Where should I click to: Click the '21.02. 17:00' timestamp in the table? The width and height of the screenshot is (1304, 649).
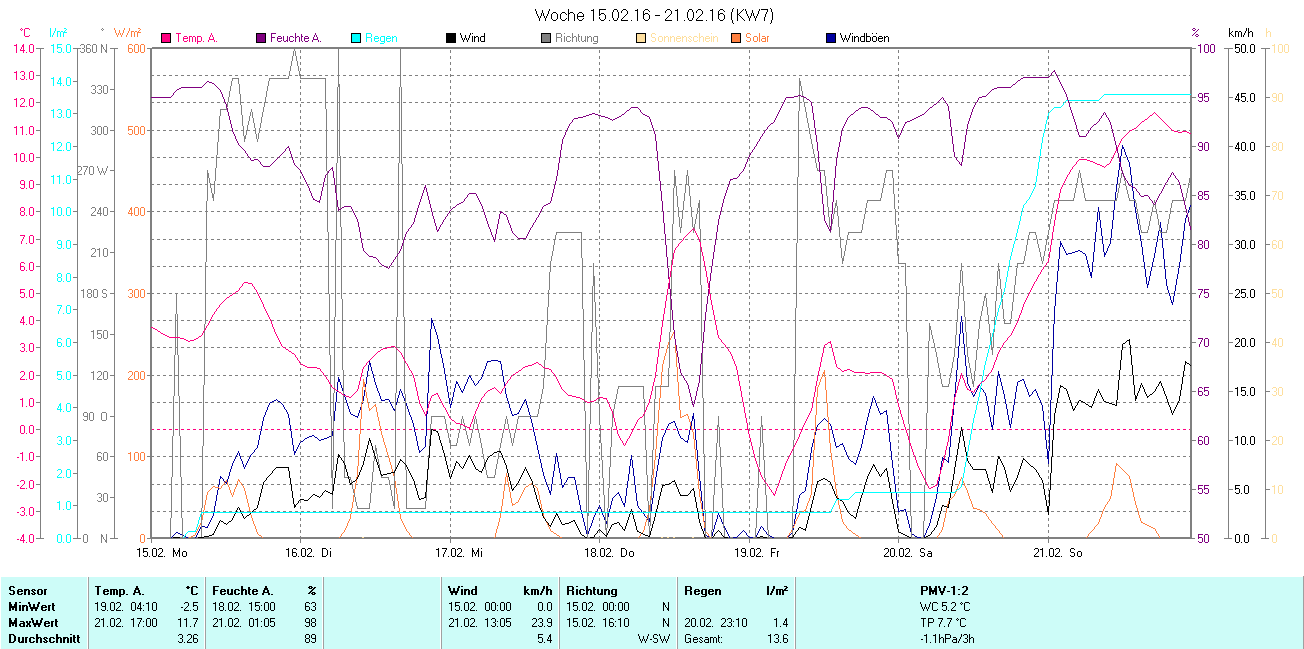(124, 621)
